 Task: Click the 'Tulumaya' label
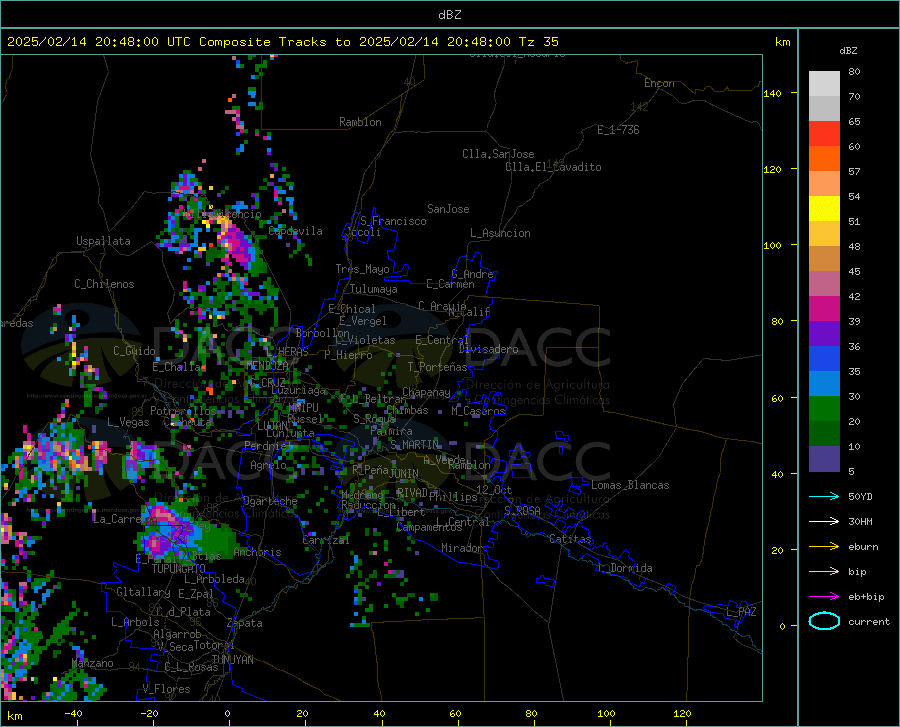(373, 289)
